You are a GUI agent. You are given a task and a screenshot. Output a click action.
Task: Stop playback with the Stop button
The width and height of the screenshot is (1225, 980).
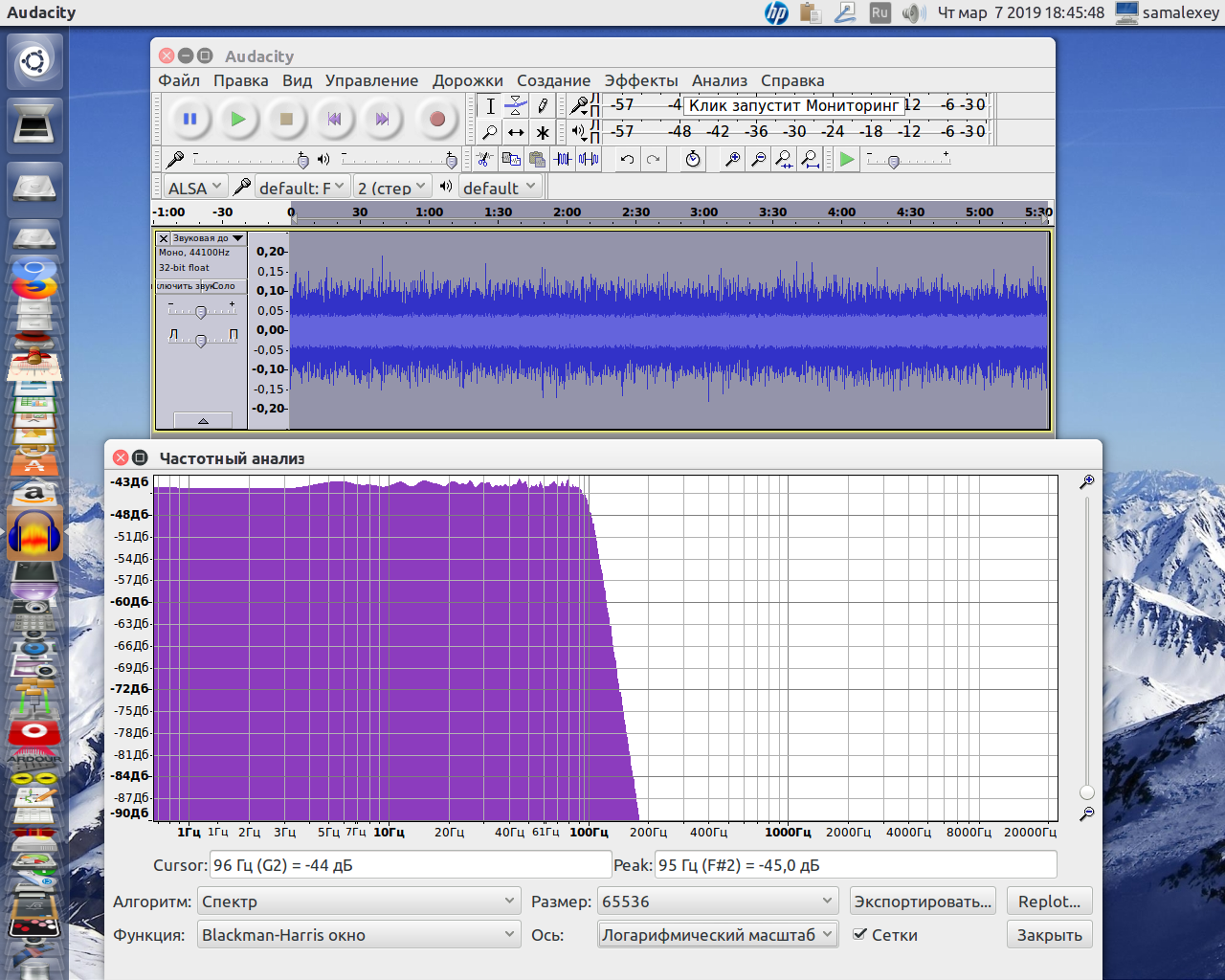(x=285, y=119)
